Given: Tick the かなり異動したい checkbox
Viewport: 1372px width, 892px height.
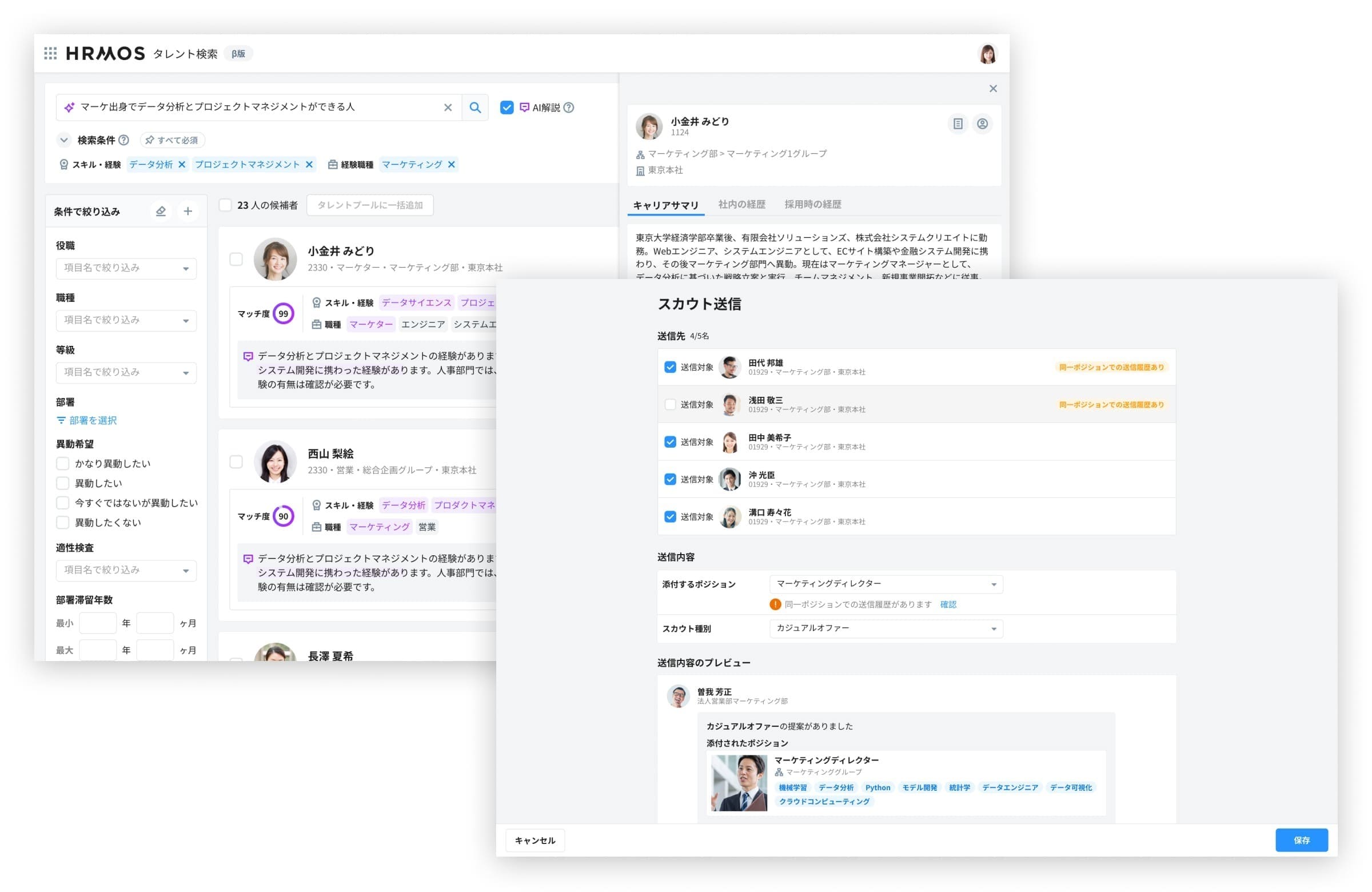Looking at the screenshot, I should coord(63,464).
